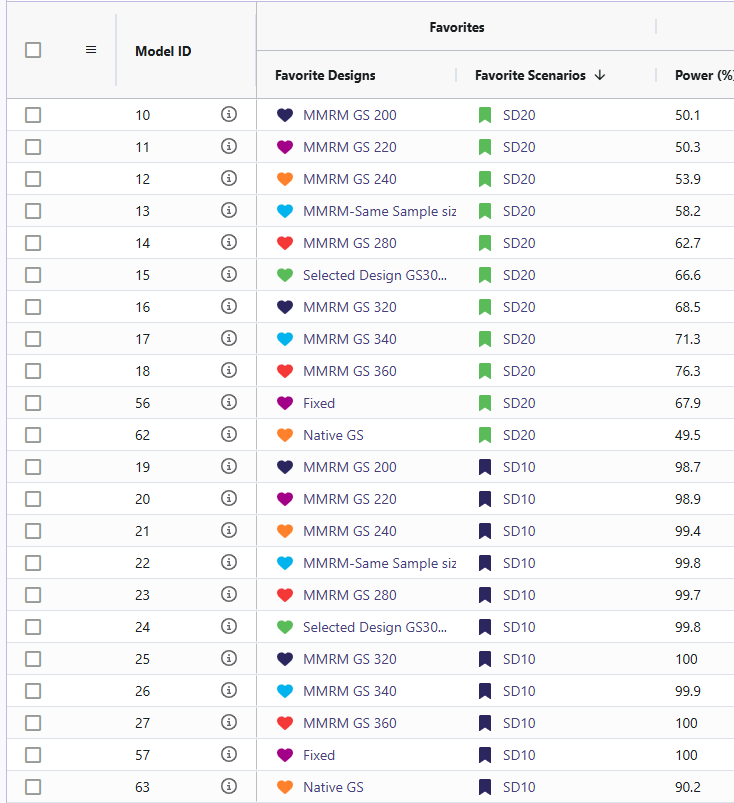734x803 pixels.
Task: Open the hamburger column menu icon in header
Action: tap(91, 50)
